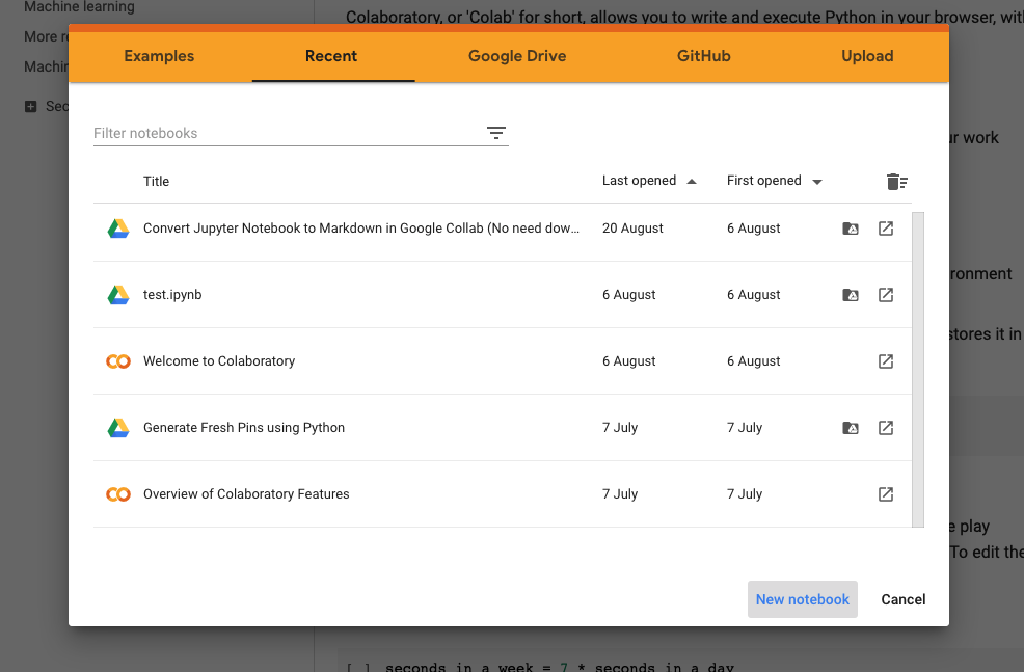The width and height of the screenshot is (1024, 672).
Task: Expand the section in the left sidebar
Action: [x=30, y=106]
